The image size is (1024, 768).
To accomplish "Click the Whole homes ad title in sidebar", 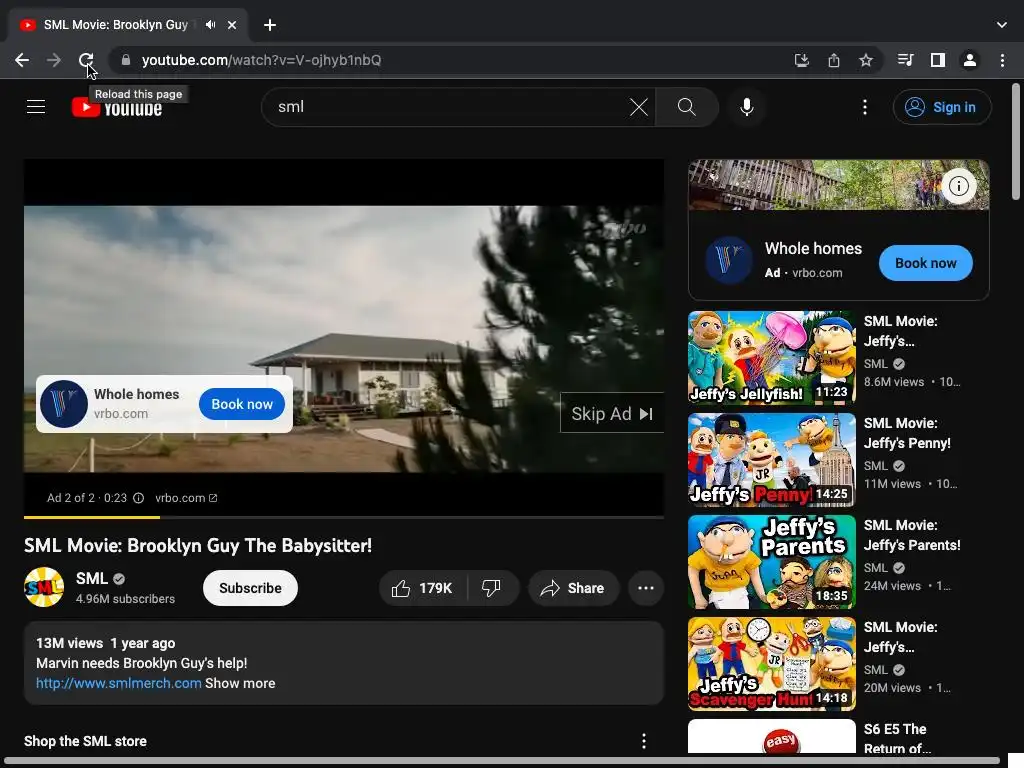I will (813, 248).
